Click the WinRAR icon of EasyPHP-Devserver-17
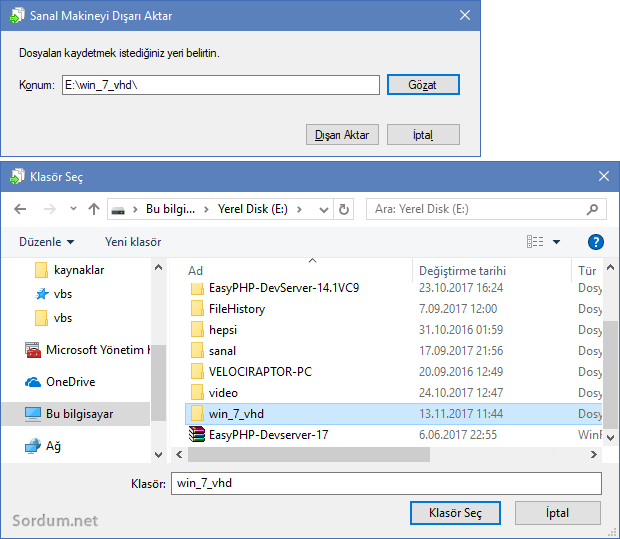620x539 pixels. pyautogui.click(x=197, y=434)
